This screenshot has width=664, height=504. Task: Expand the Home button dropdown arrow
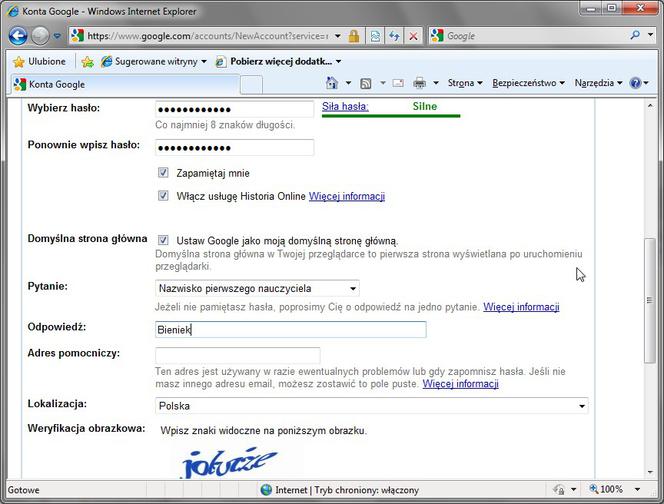349,83
